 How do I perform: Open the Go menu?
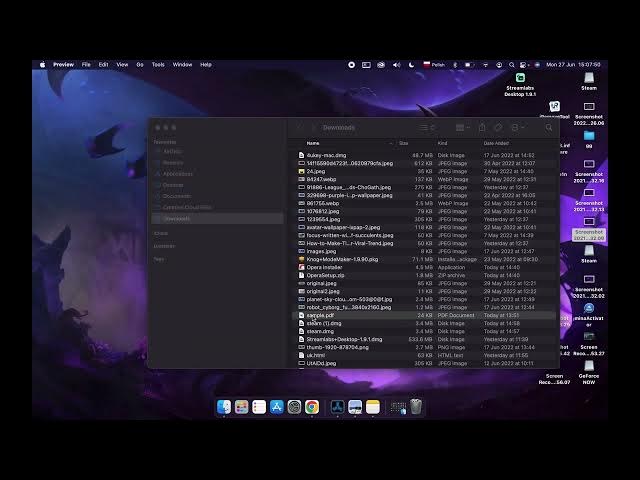tap(140, 64)
